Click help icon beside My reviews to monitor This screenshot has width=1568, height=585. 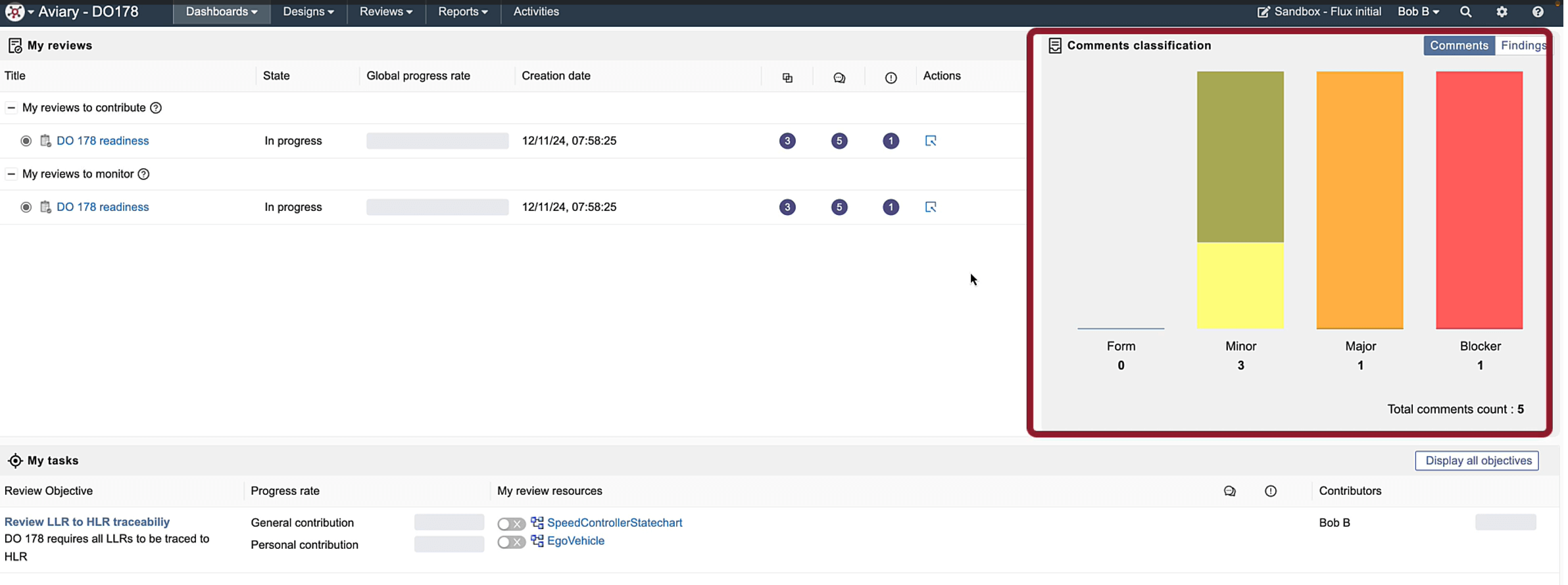click(x=143, y=174)
